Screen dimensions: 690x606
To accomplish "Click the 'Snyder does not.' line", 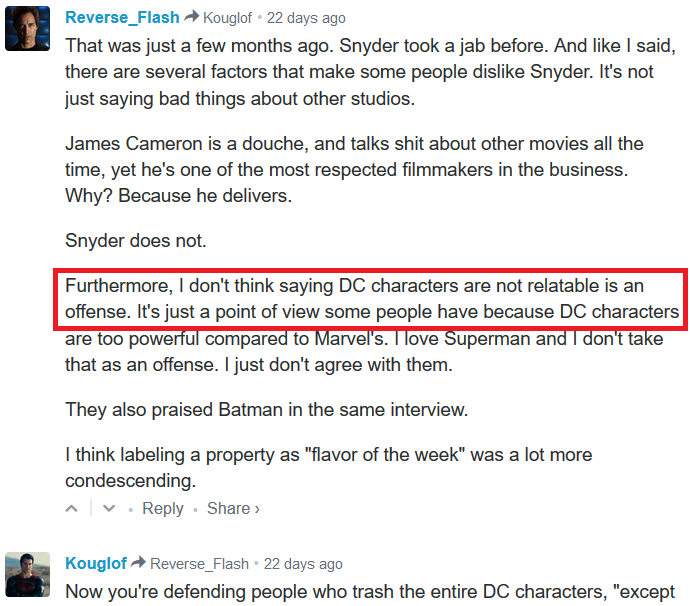I will coord(136,241).
